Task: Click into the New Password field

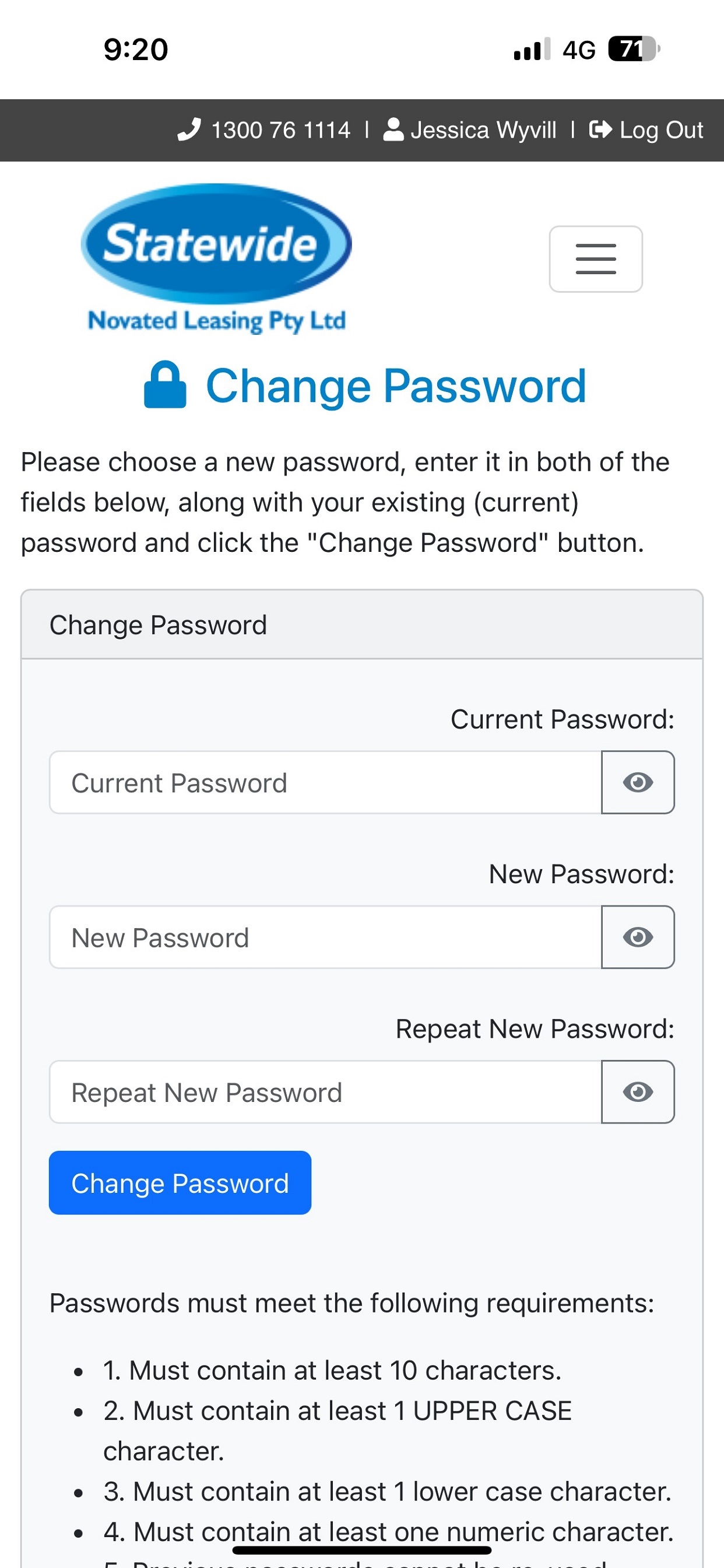Action: (325, 937)
